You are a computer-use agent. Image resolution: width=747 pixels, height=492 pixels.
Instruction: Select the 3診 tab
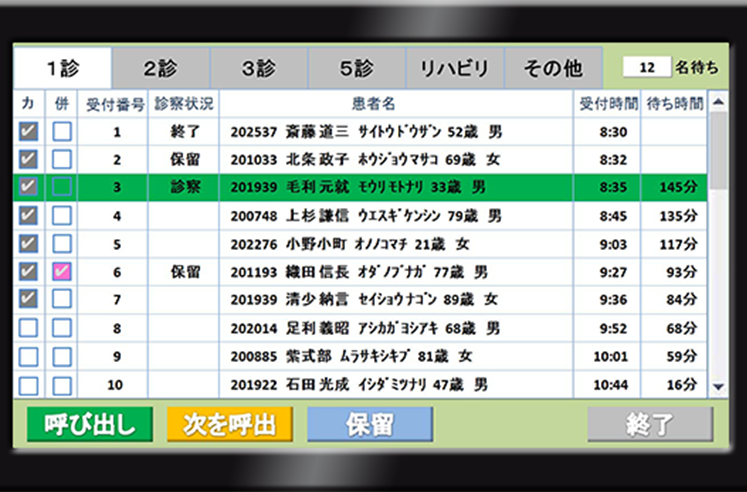259,68
